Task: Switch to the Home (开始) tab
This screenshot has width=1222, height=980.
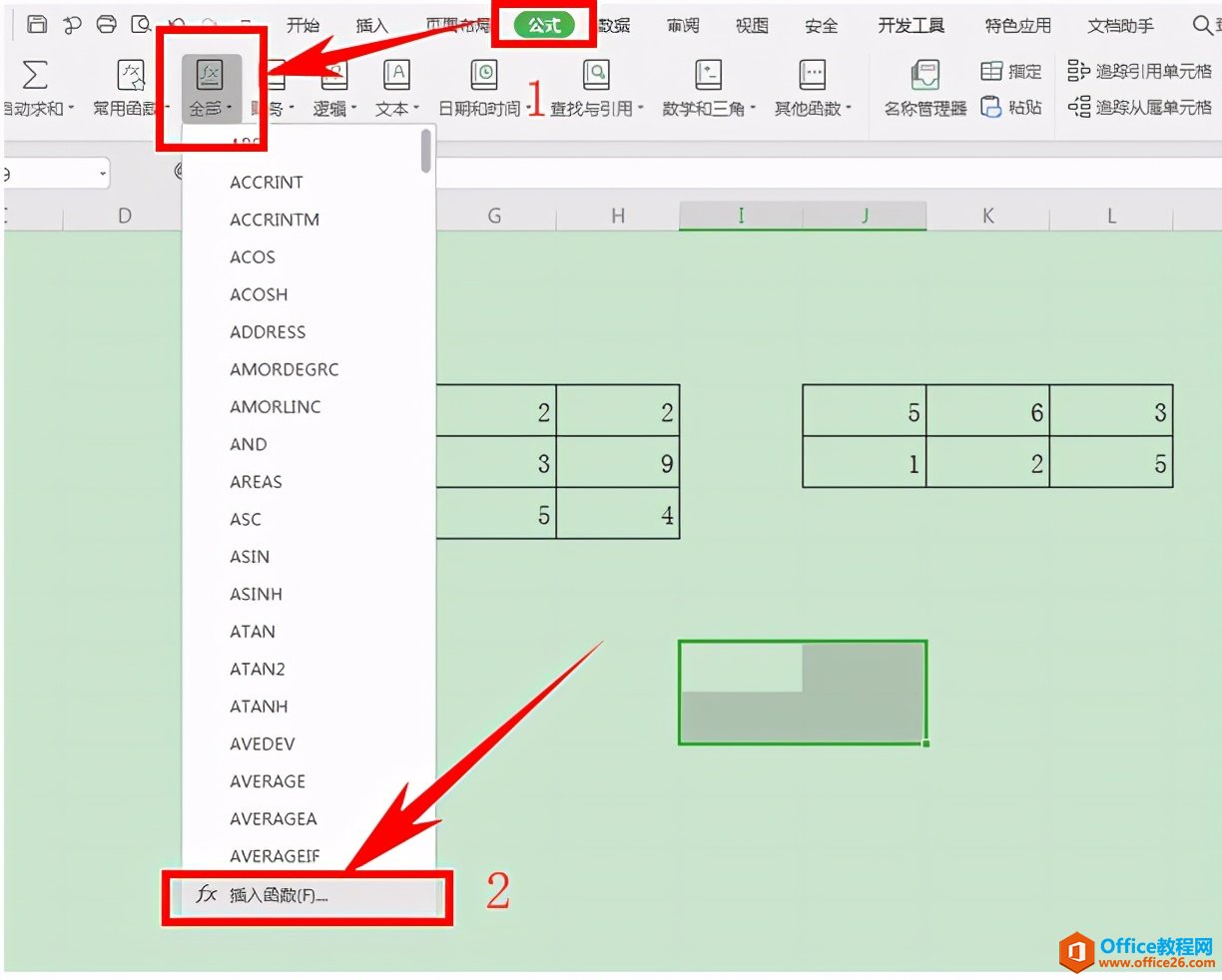Action: pyautogui.click(x=303, y=25)
